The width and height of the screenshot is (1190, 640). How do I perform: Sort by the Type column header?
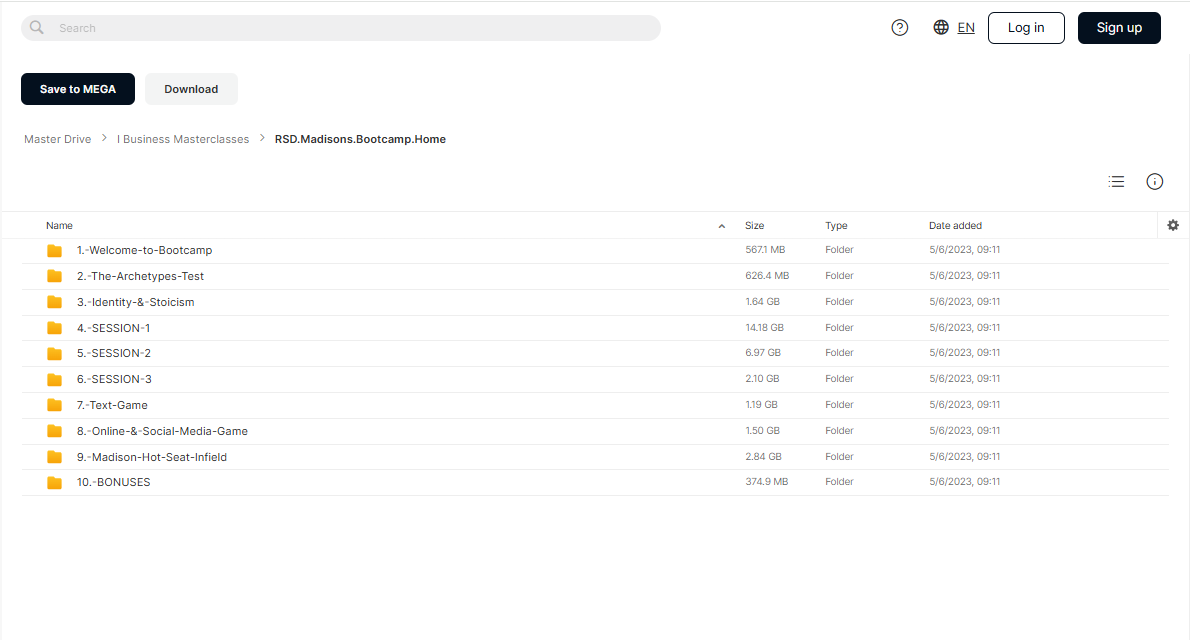(x=836, y=225)
